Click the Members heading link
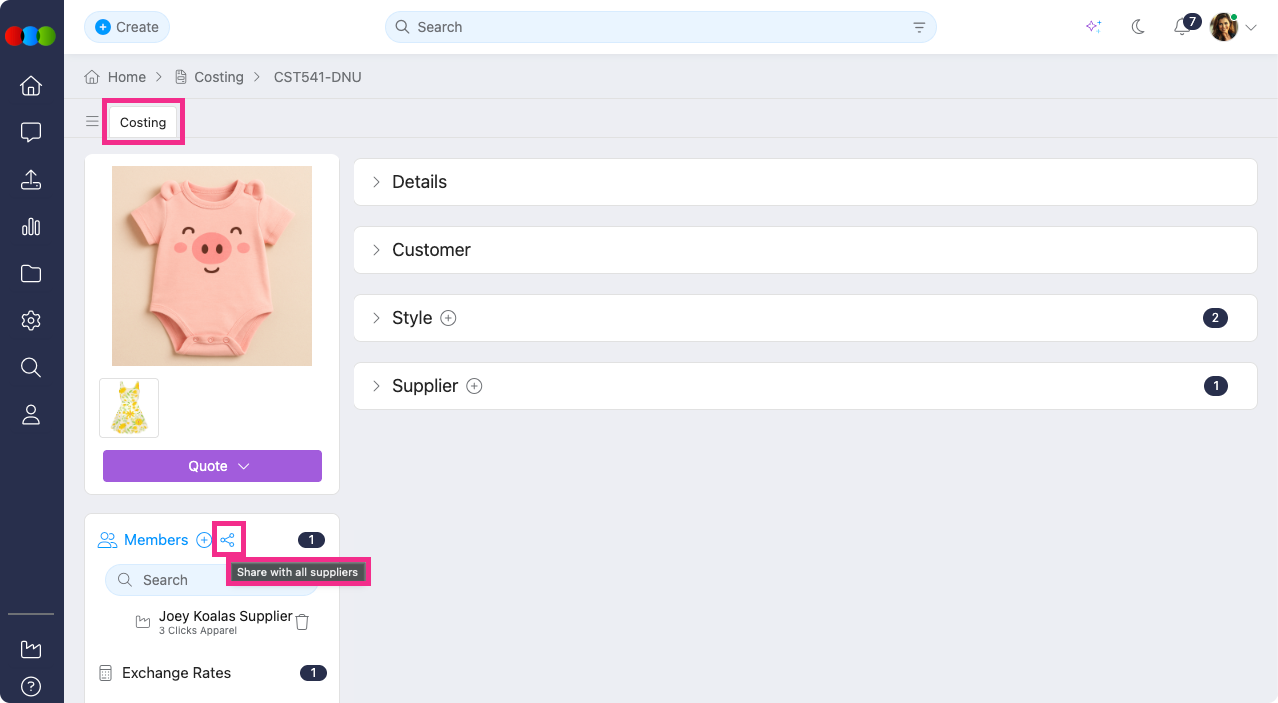 156,540
